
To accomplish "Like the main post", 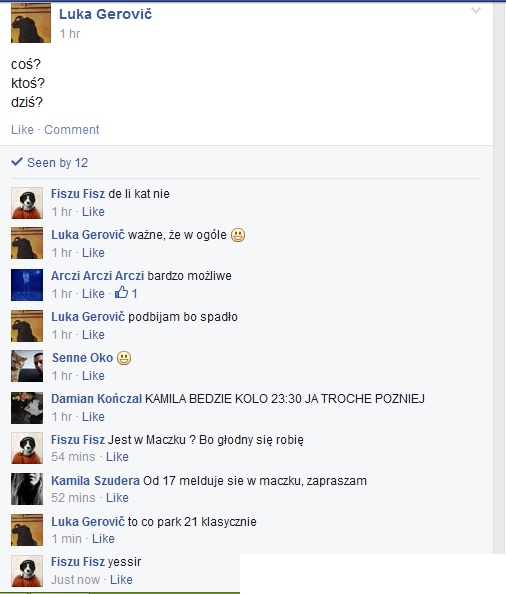I will pos(22,130).
